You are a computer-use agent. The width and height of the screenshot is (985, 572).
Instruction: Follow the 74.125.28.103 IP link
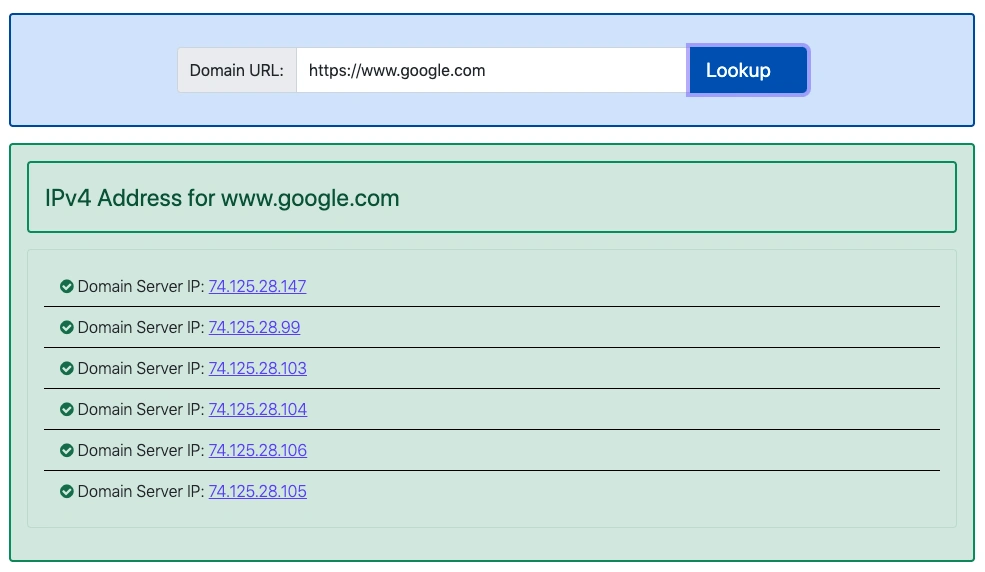pos(257,369)
